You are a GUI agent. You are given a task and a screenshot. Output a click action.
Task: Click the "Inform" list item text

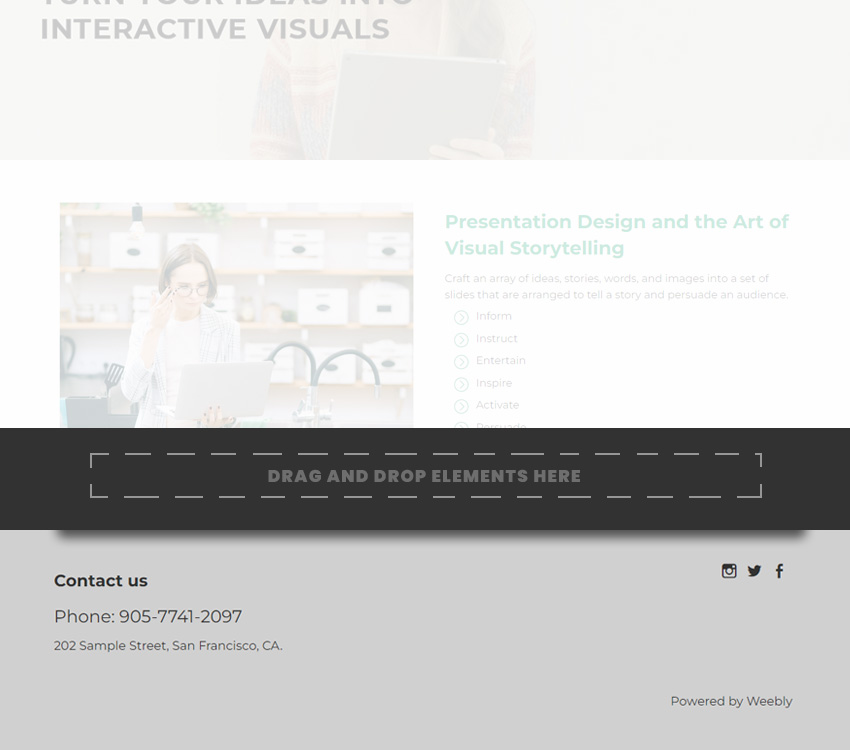(494, 316)
